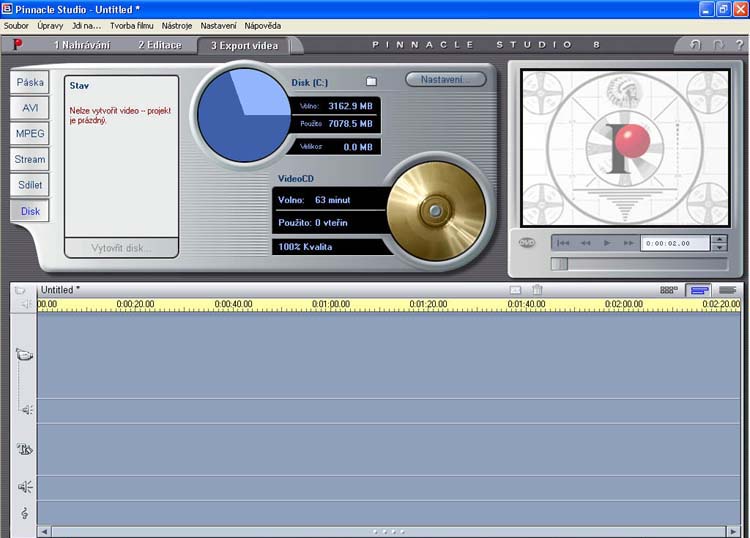Select the MPEG output format button
Viewport: 750px width, 538px height.
(x=30, y=133)
